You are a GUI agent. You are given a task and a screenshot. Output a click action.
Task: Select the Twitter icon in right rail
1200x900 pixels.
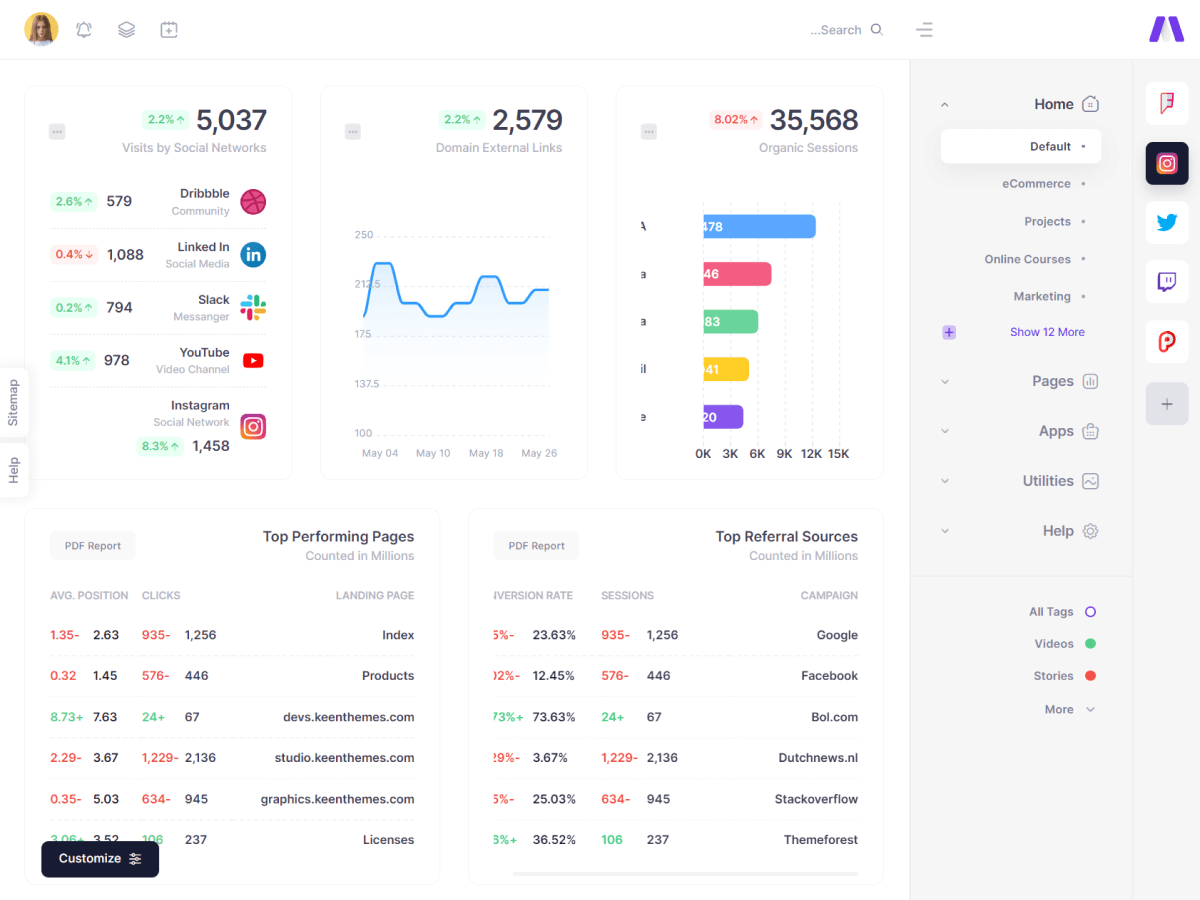pos(1167,223)
